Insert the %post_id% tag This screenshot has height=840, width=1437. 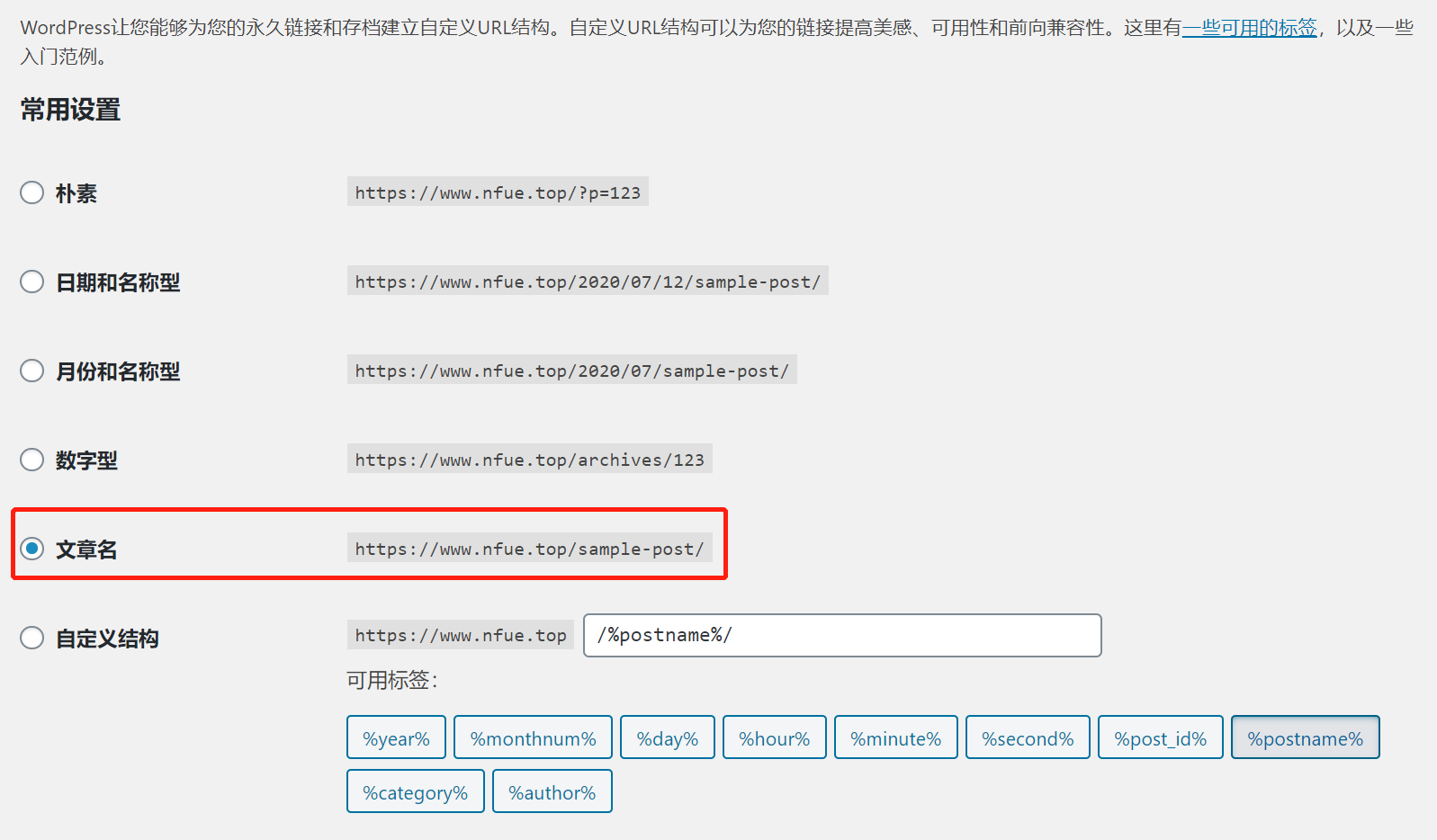[1161, 737]
